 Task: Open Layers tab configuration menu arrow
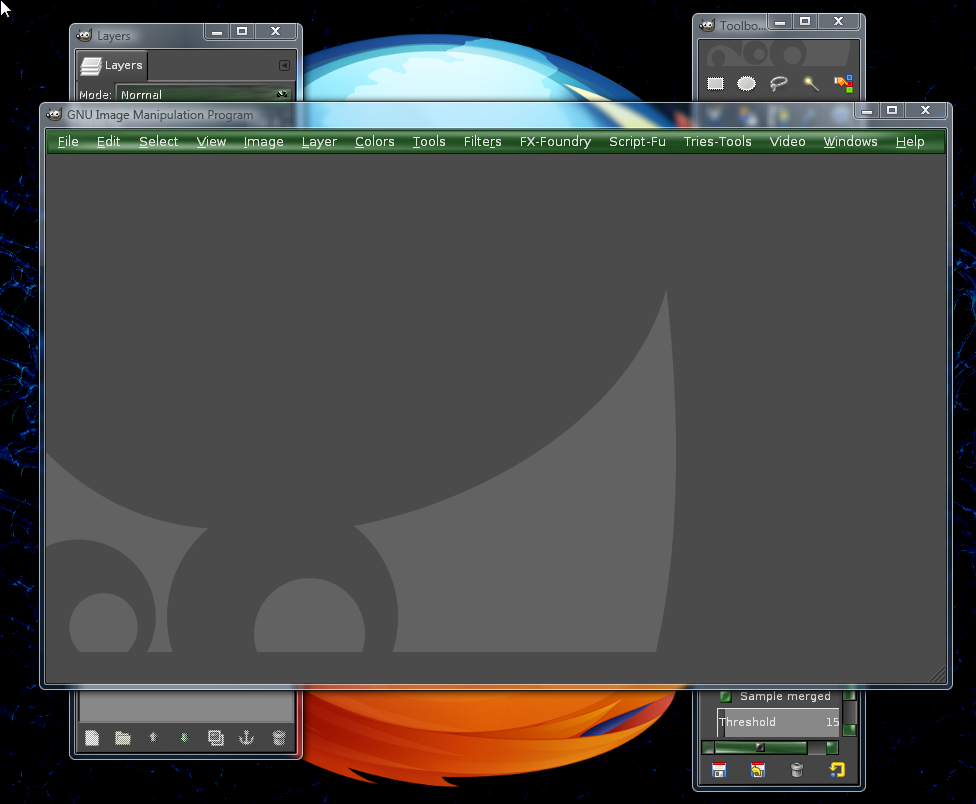(284, 65)
